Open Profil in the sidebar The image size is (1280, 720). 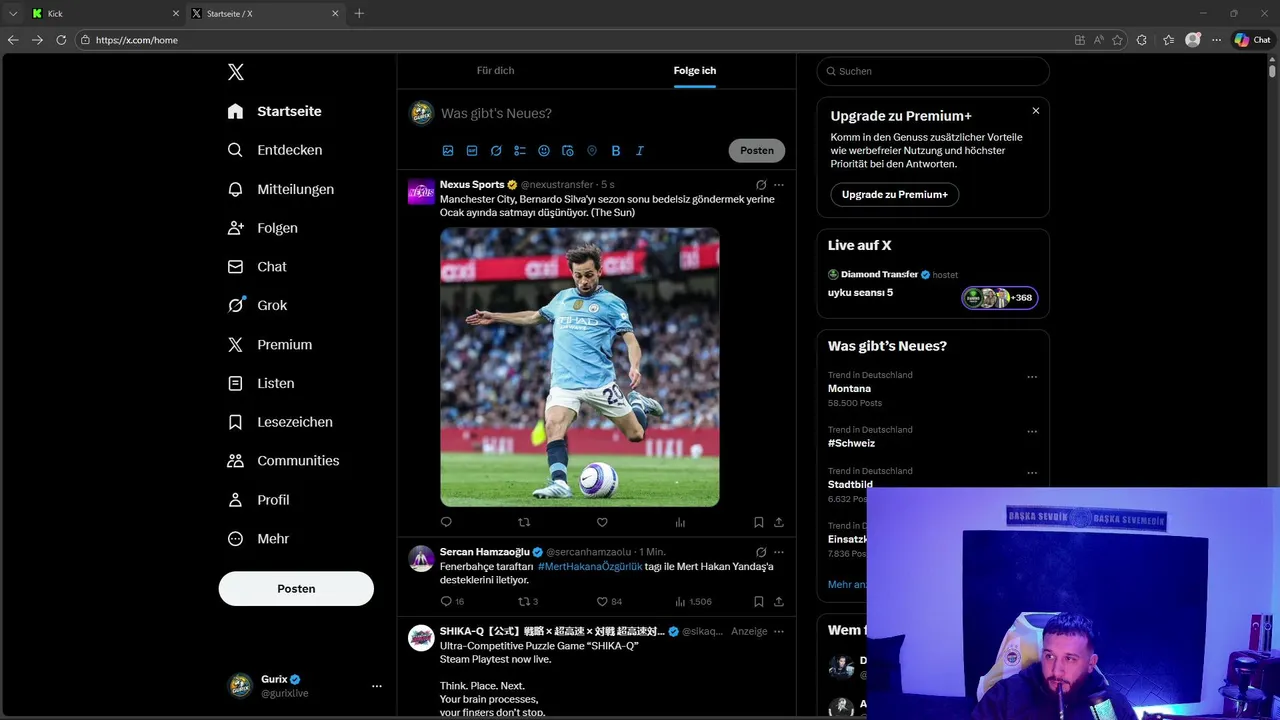click(x=258, y=500)
